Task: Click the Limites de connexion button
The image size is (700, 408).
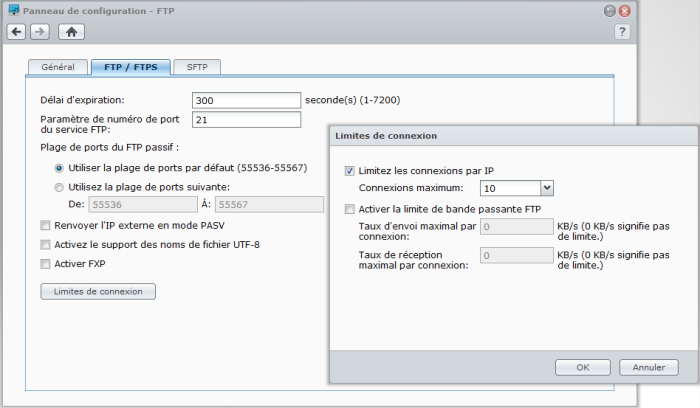Action: click(98, 292)
